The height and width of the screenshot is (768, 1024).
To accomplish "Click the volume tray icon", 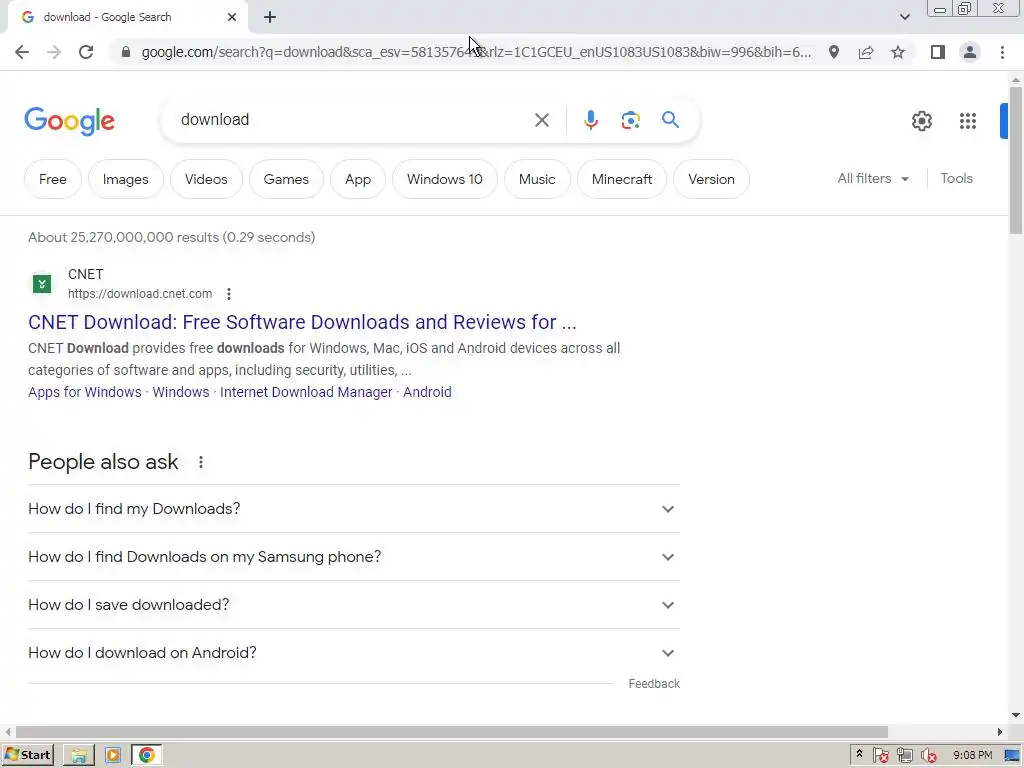I will (929, 756).
